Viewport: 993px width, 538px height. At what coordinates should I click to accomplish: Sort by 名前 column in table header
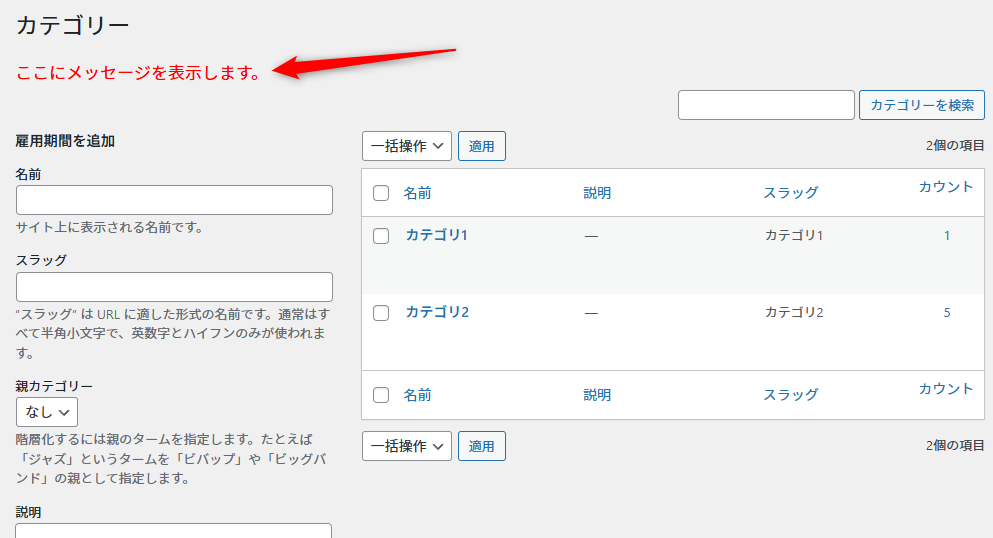coord(418,193)
